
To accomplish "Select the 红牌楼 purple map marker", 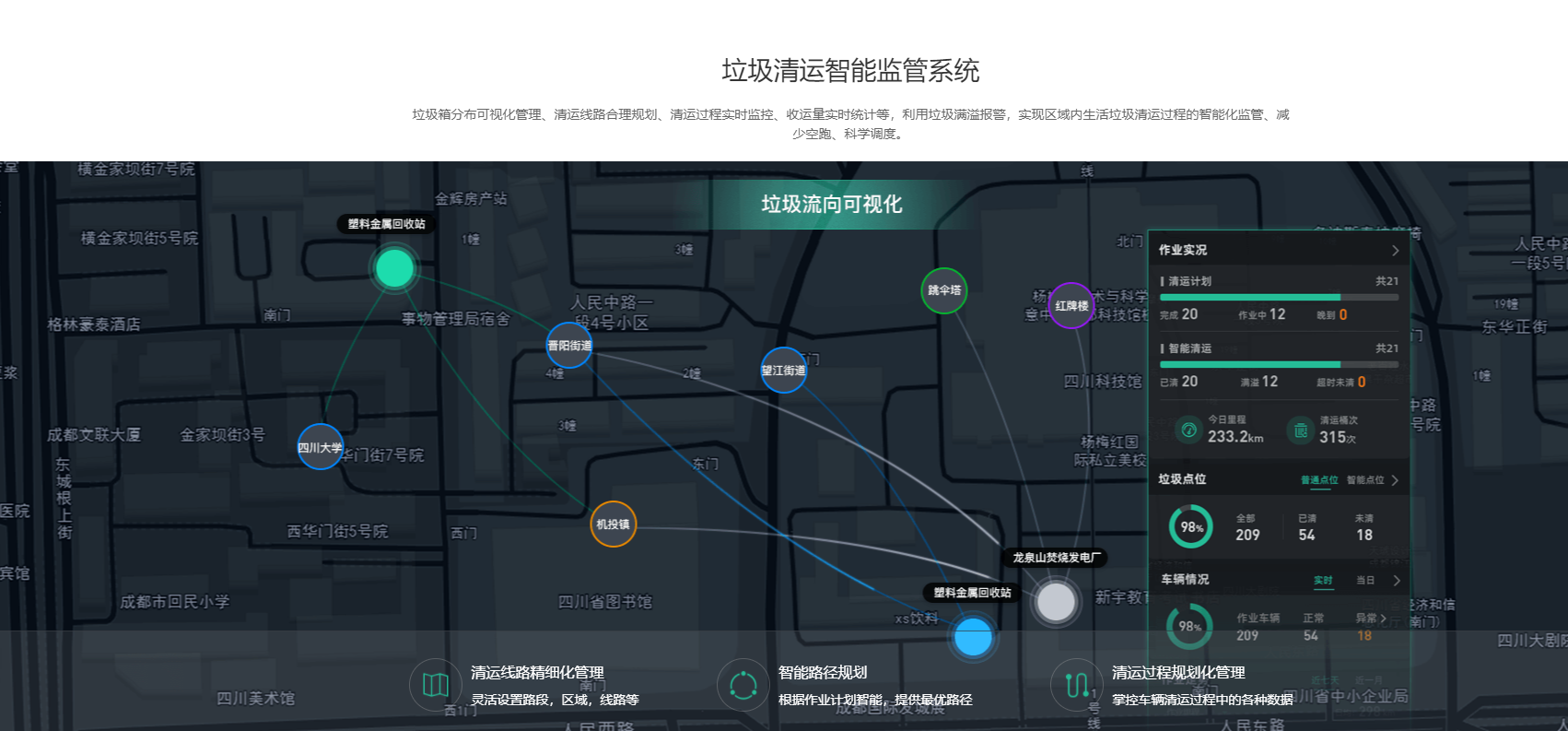I will 1071,306.
